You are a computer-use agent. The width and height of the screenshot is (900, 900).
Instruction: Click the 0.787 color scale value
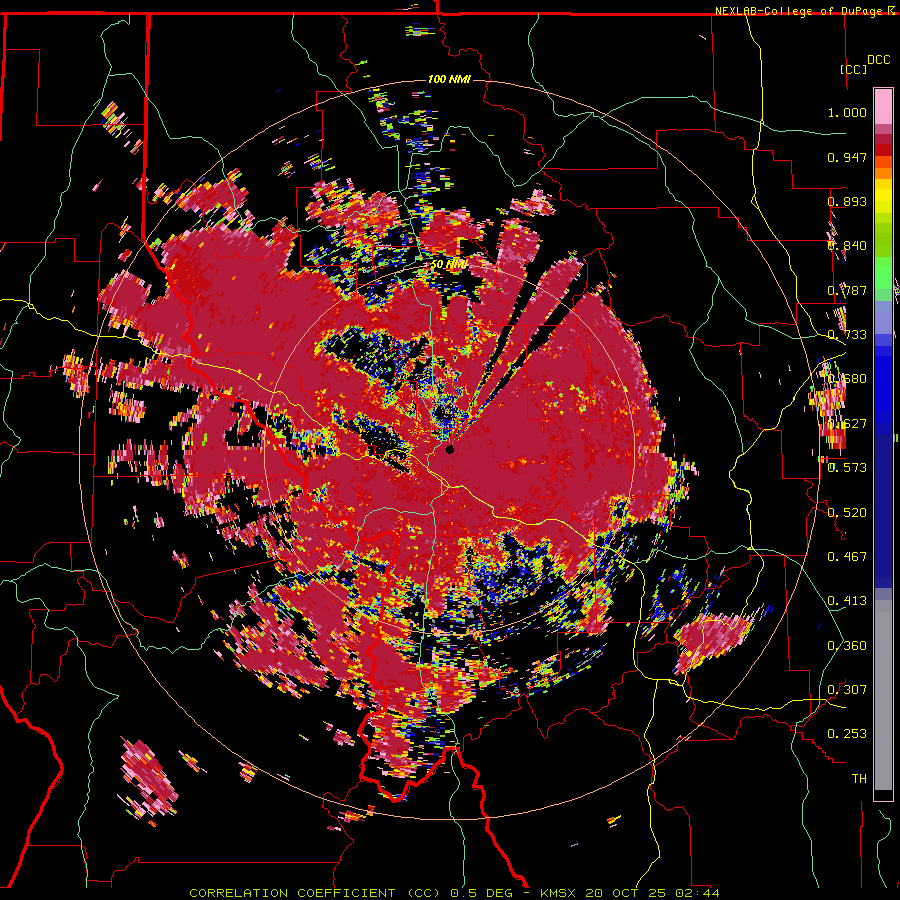pyautogui.click(x=847, y=290)
